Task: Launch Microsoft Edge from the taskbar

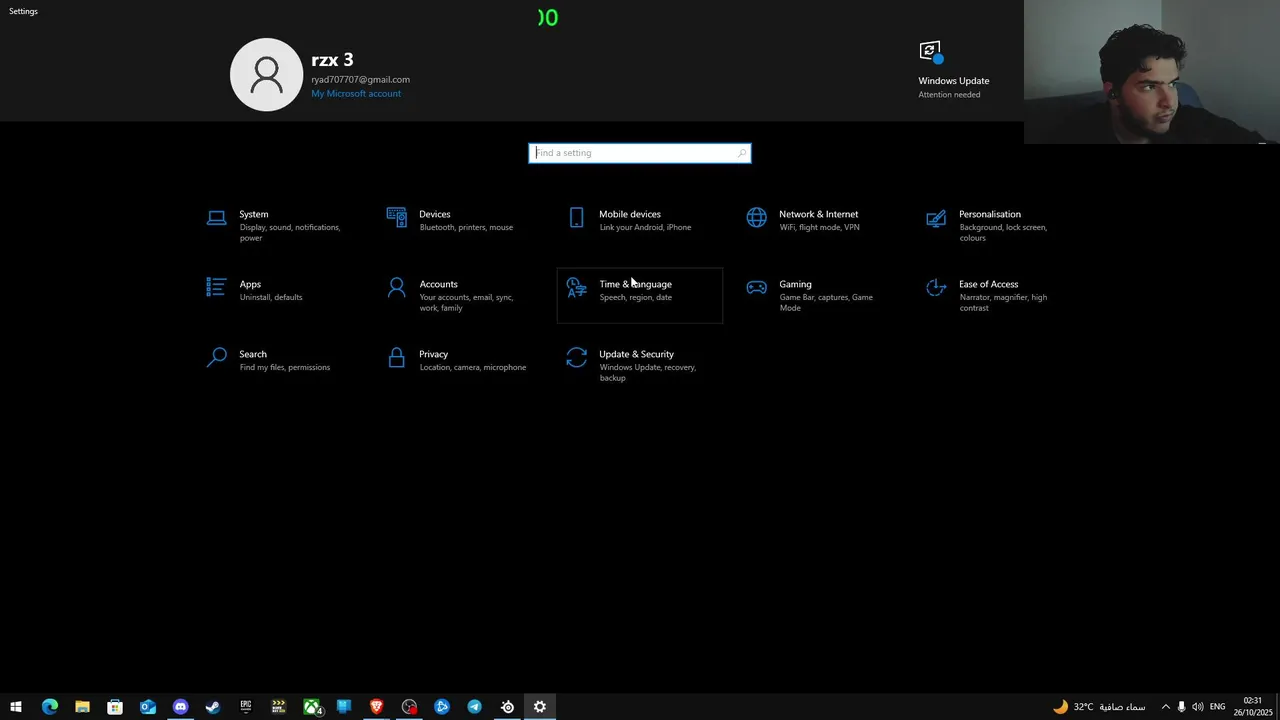Action: pyautogui.click(x=49, y=707)
